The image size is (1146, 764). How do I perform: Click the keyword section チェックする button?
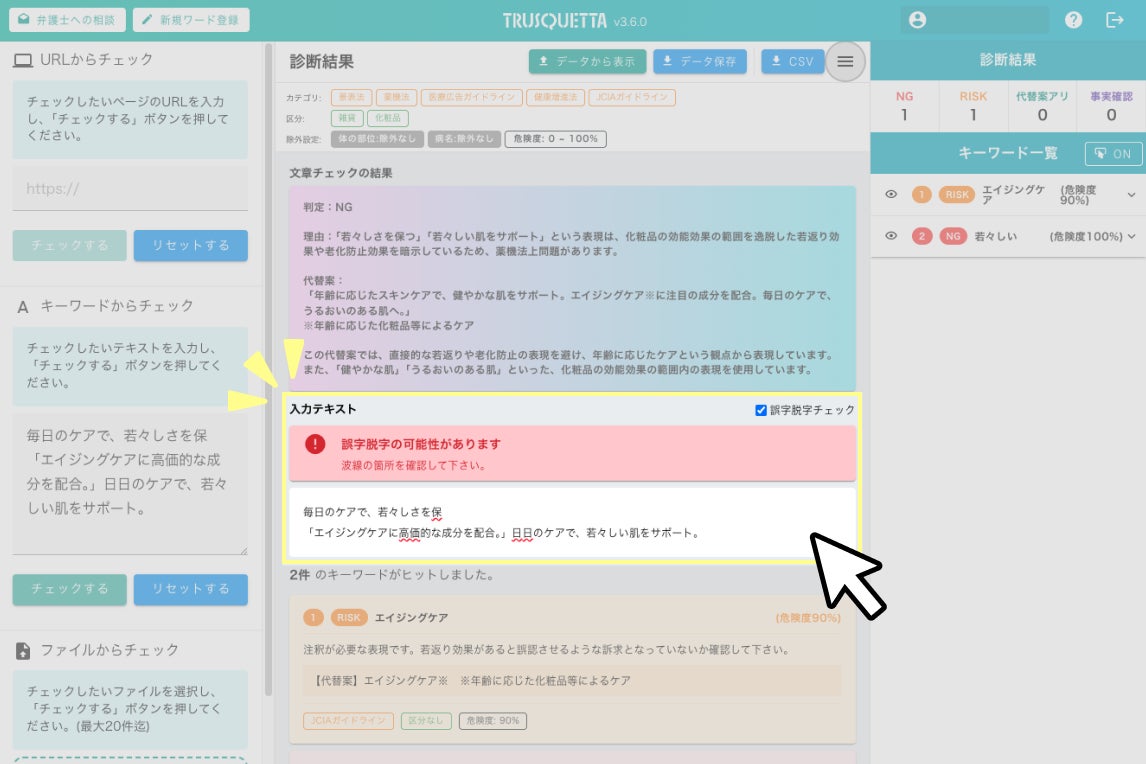pos(69,589)
